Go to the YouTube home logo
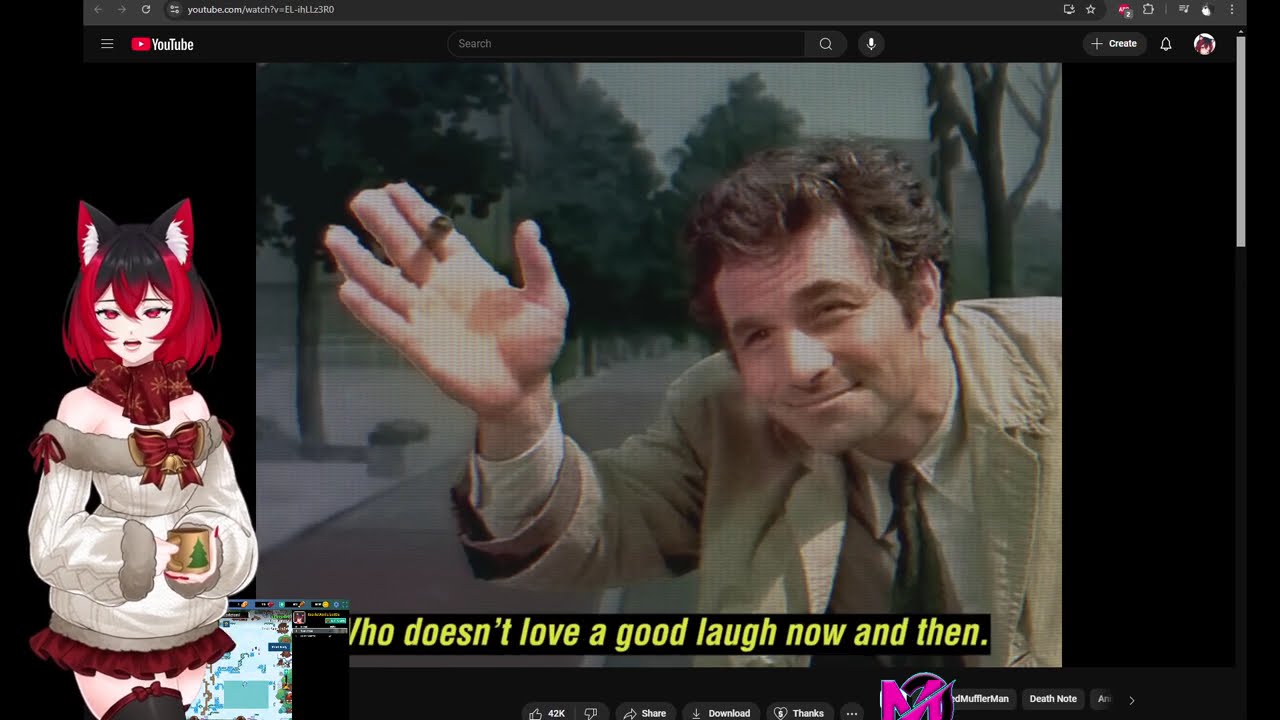 (162, 44)
